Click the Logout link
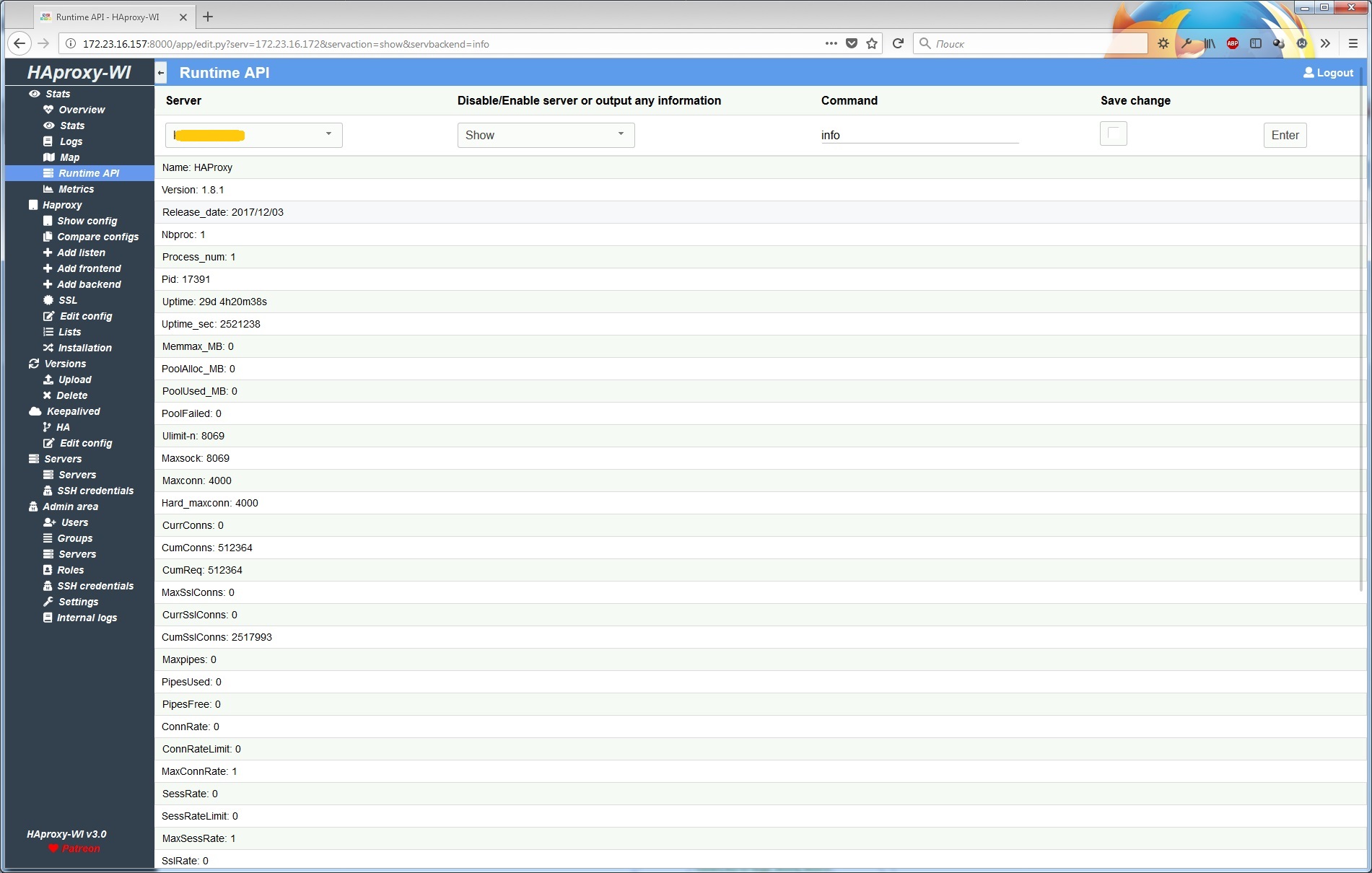Screen dimensions: 1372x873 [1328, 73]
